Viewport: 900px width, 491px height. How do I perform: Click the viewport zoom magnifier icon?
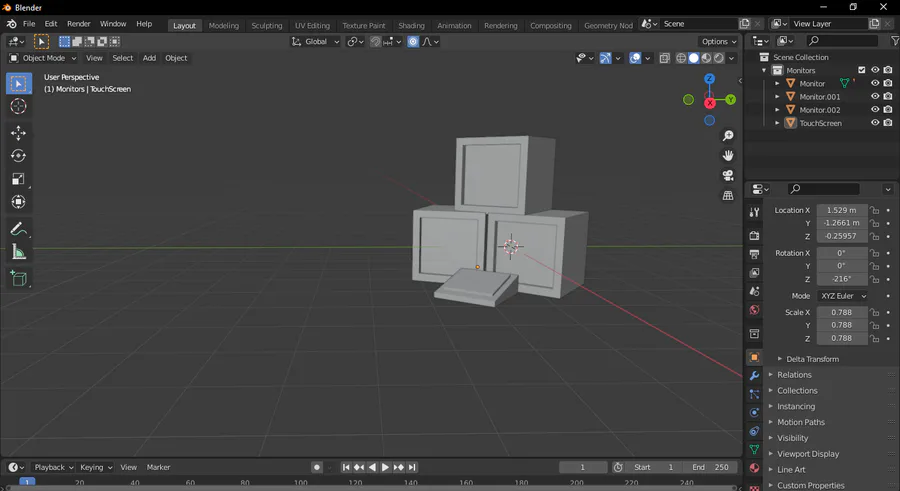coord(728,136)
